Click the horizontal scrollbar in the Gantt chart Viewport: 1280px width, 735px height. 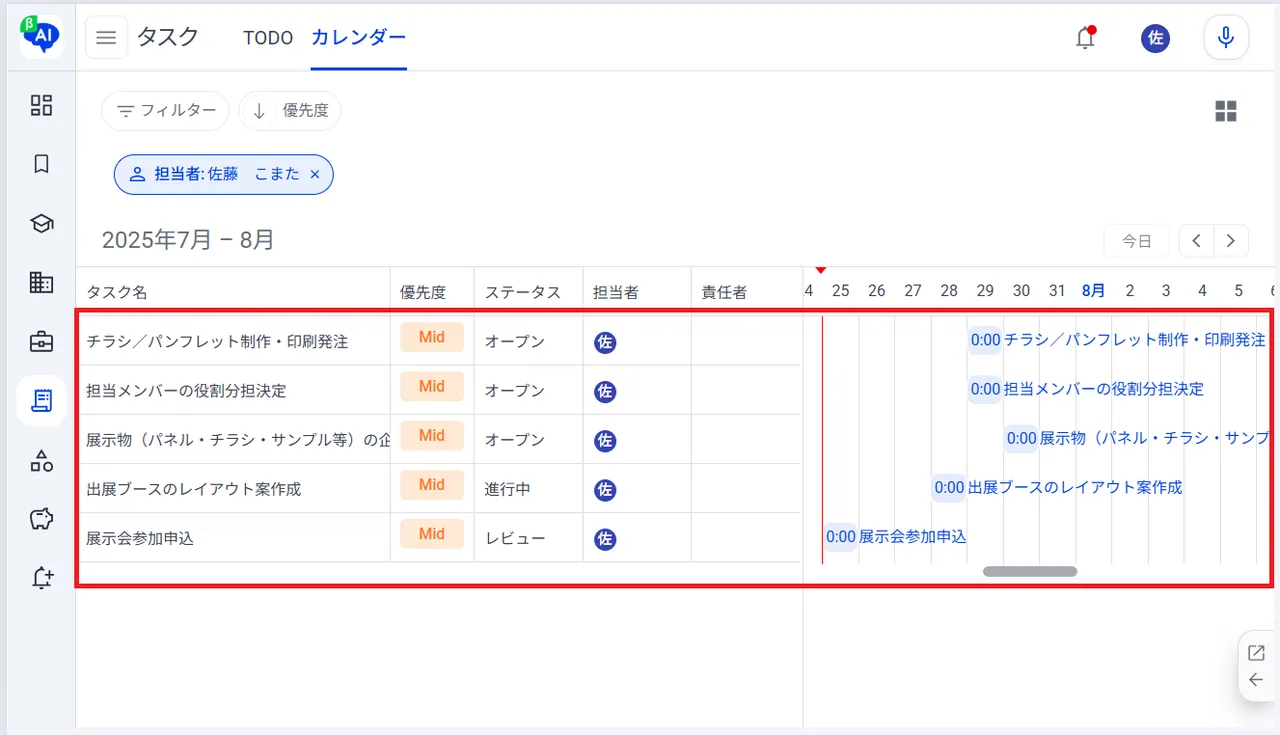click(1030, 572)
